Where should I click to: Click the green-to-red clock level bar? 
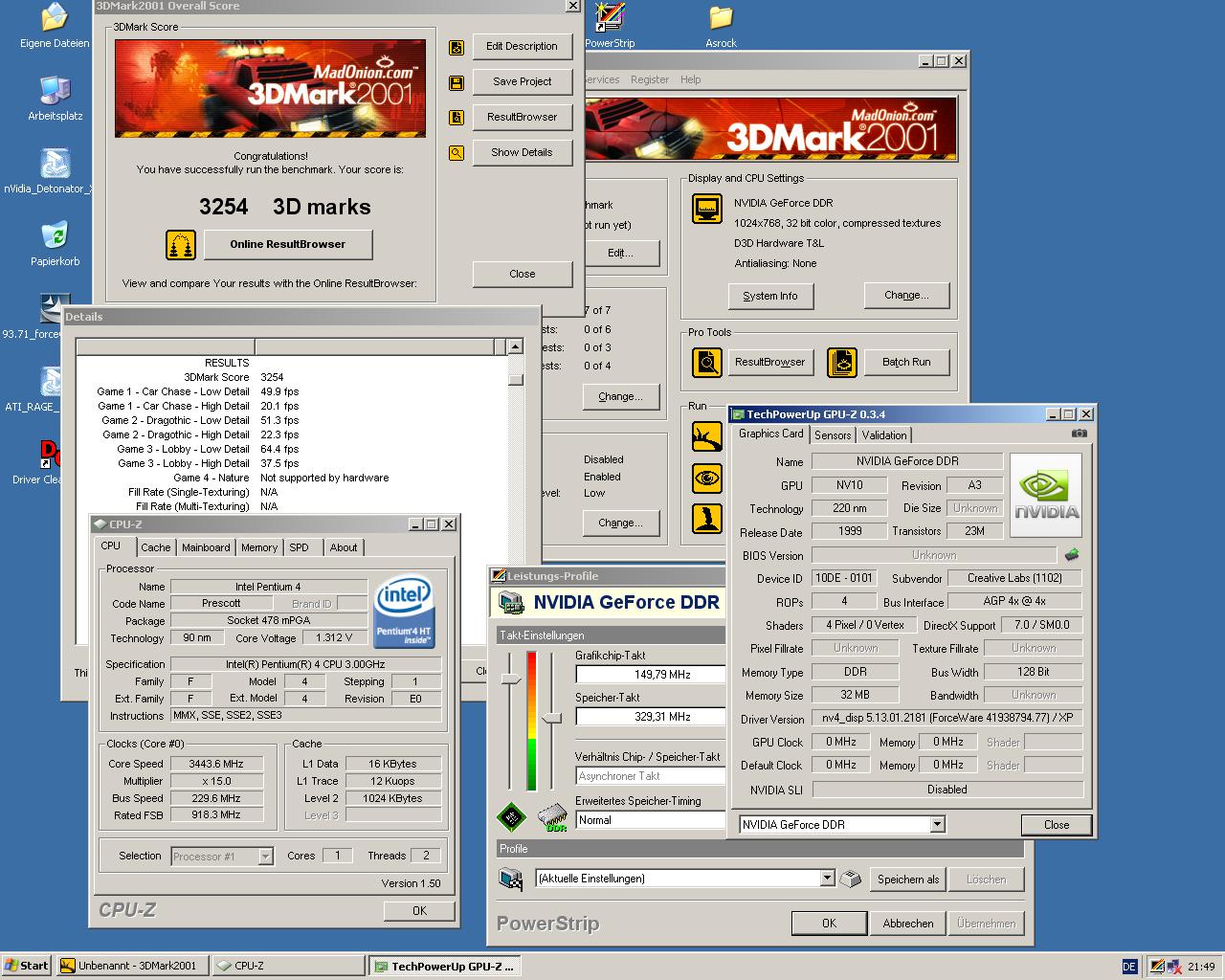click(x=531, y=722)
